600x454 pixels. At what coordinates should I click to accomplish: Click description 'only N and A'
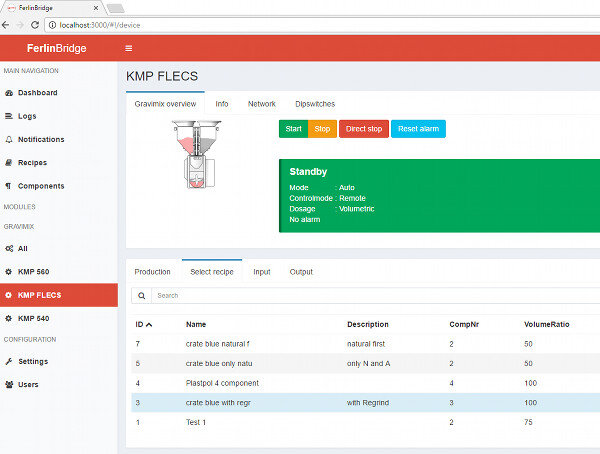[368, 364]
